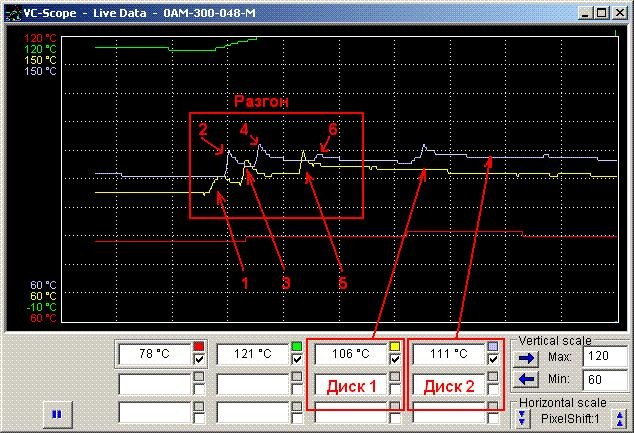
Task: Click the red '60 °C' lower axis label
Action: tap(43, 318)
